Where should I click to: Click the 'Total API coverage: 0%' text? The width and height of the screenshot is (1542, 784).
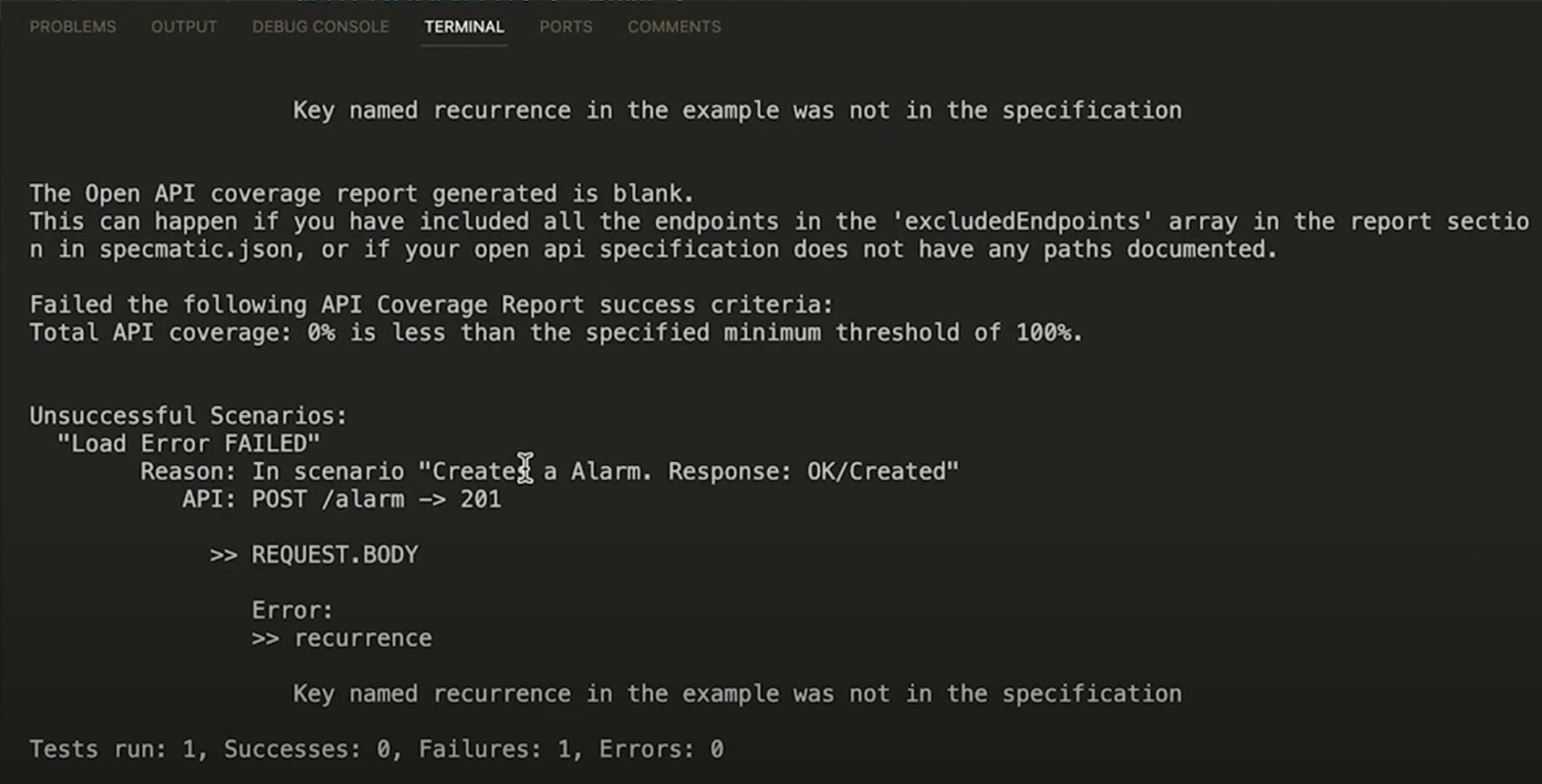click(182, 333)
